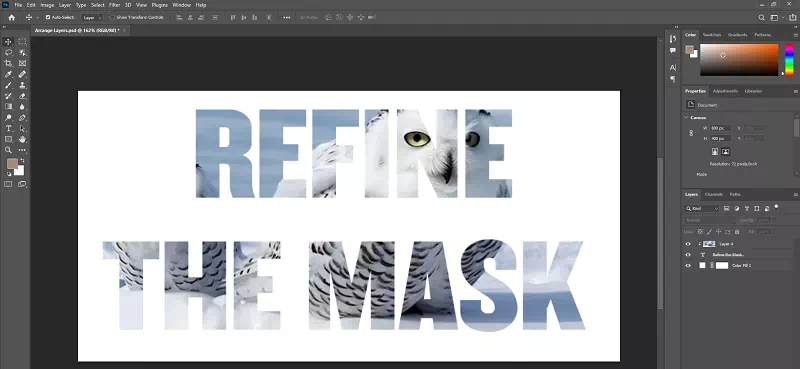Screen dimensions: 800x369
Task: Switch to the Channels tab
Action: [x=714, y=194]
